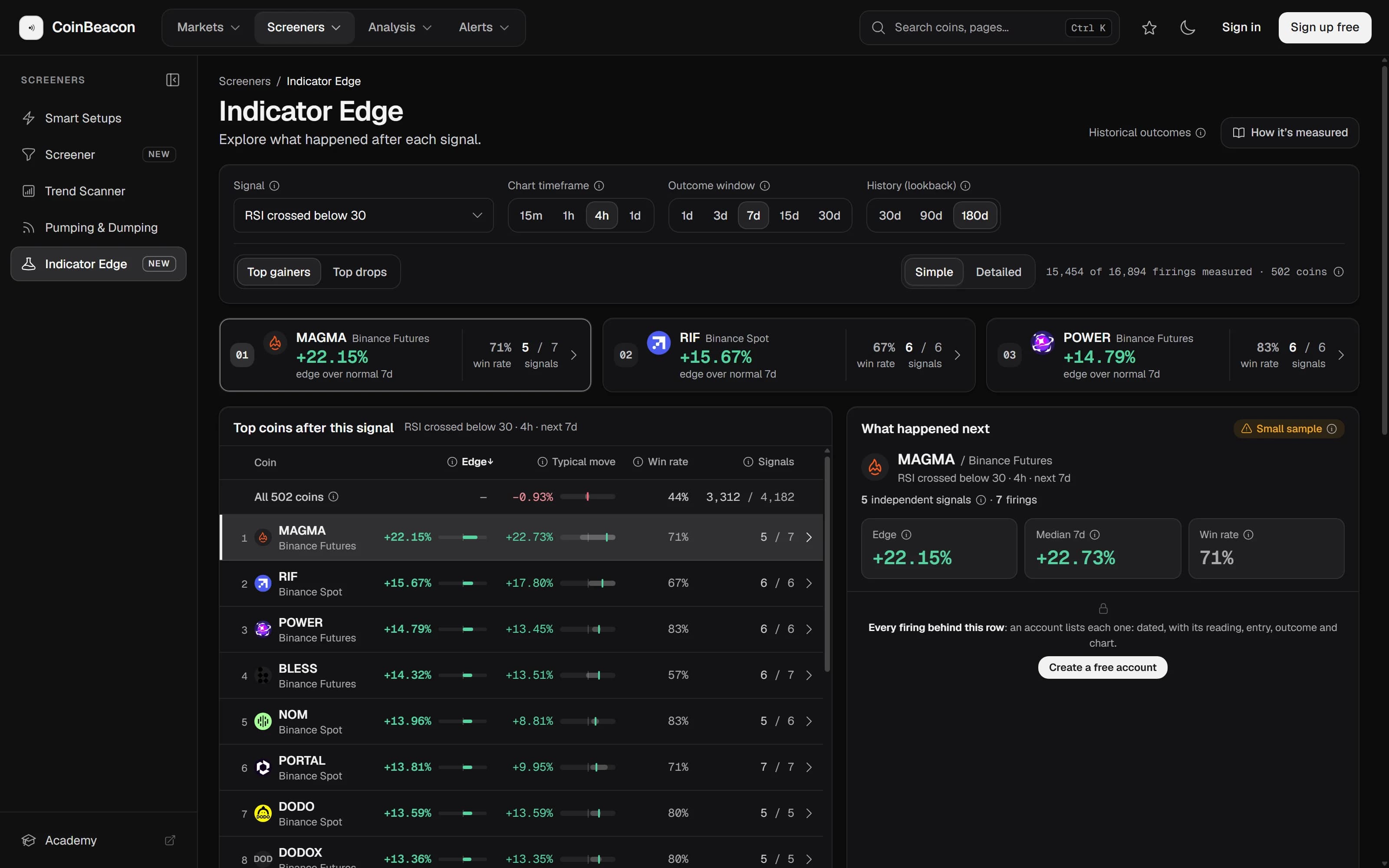This screenshot has height=868, width=1389.
Task: Switch to Detailed view
Action: click(998, 272)
